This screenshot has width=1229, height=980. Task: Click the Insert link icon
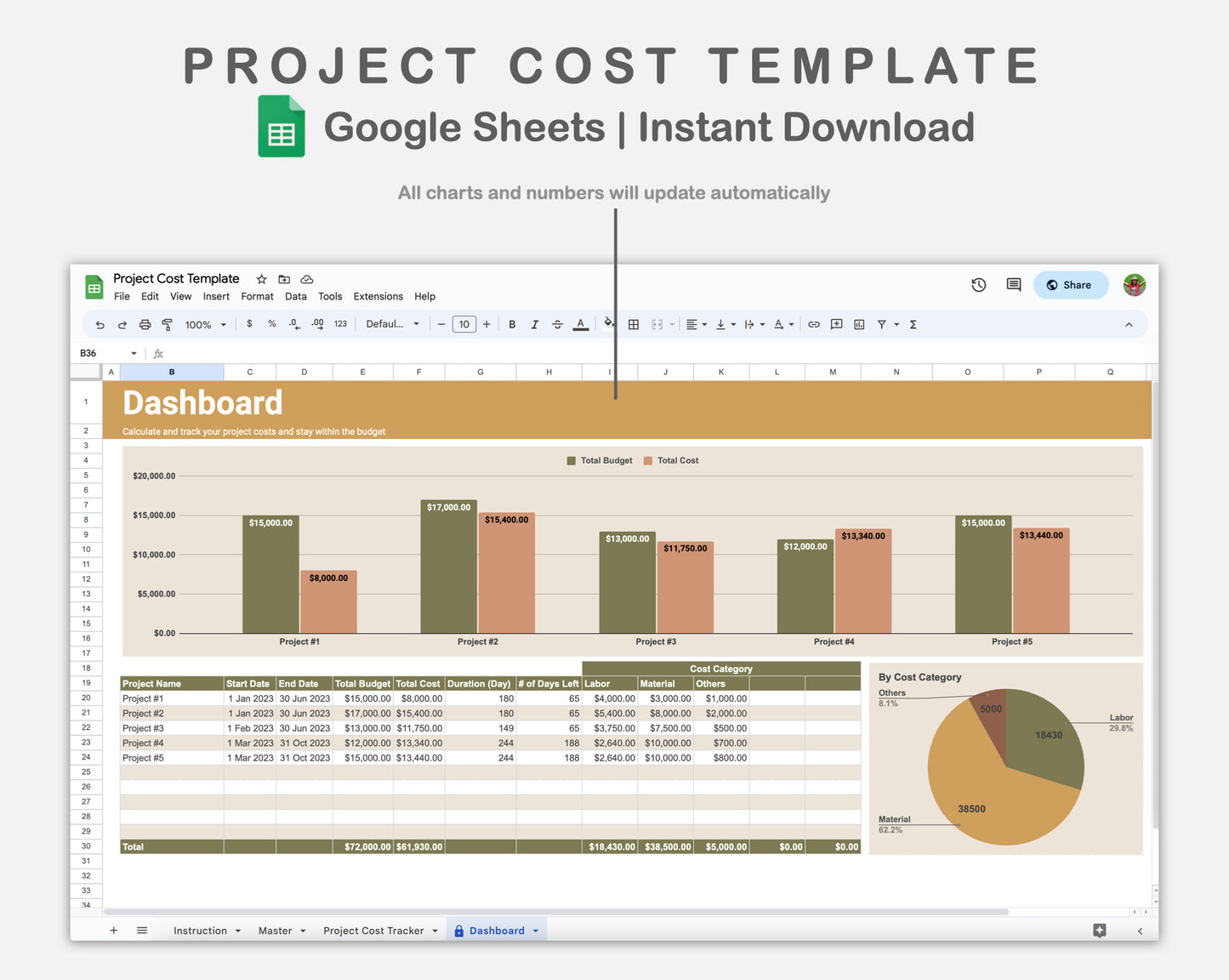point(813,324)
